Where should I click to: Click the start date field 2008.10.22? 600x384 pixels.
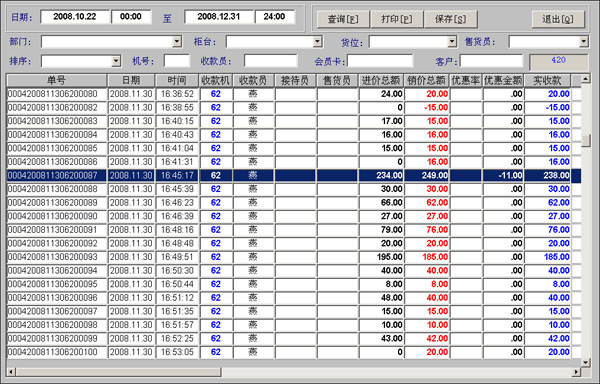click(x=75, y=16)
